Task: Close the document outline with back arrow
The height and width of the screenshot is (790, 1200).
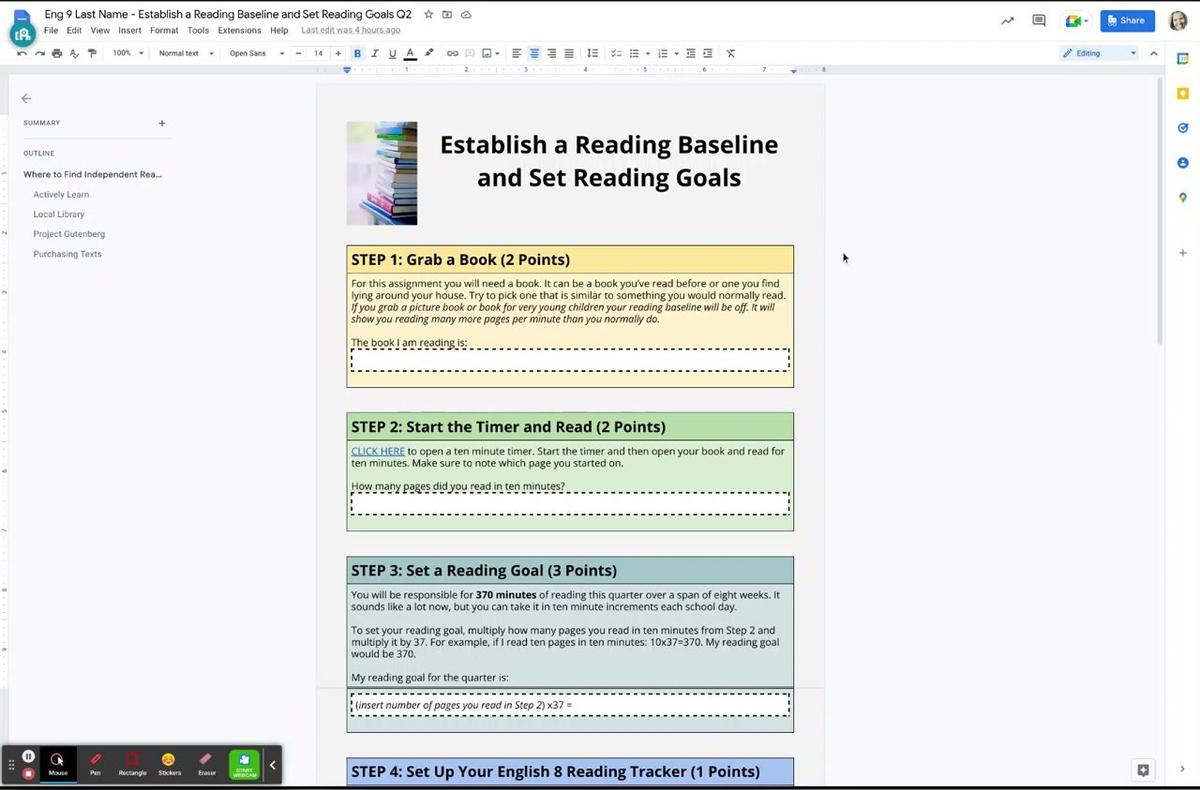Action: (26, 98)
